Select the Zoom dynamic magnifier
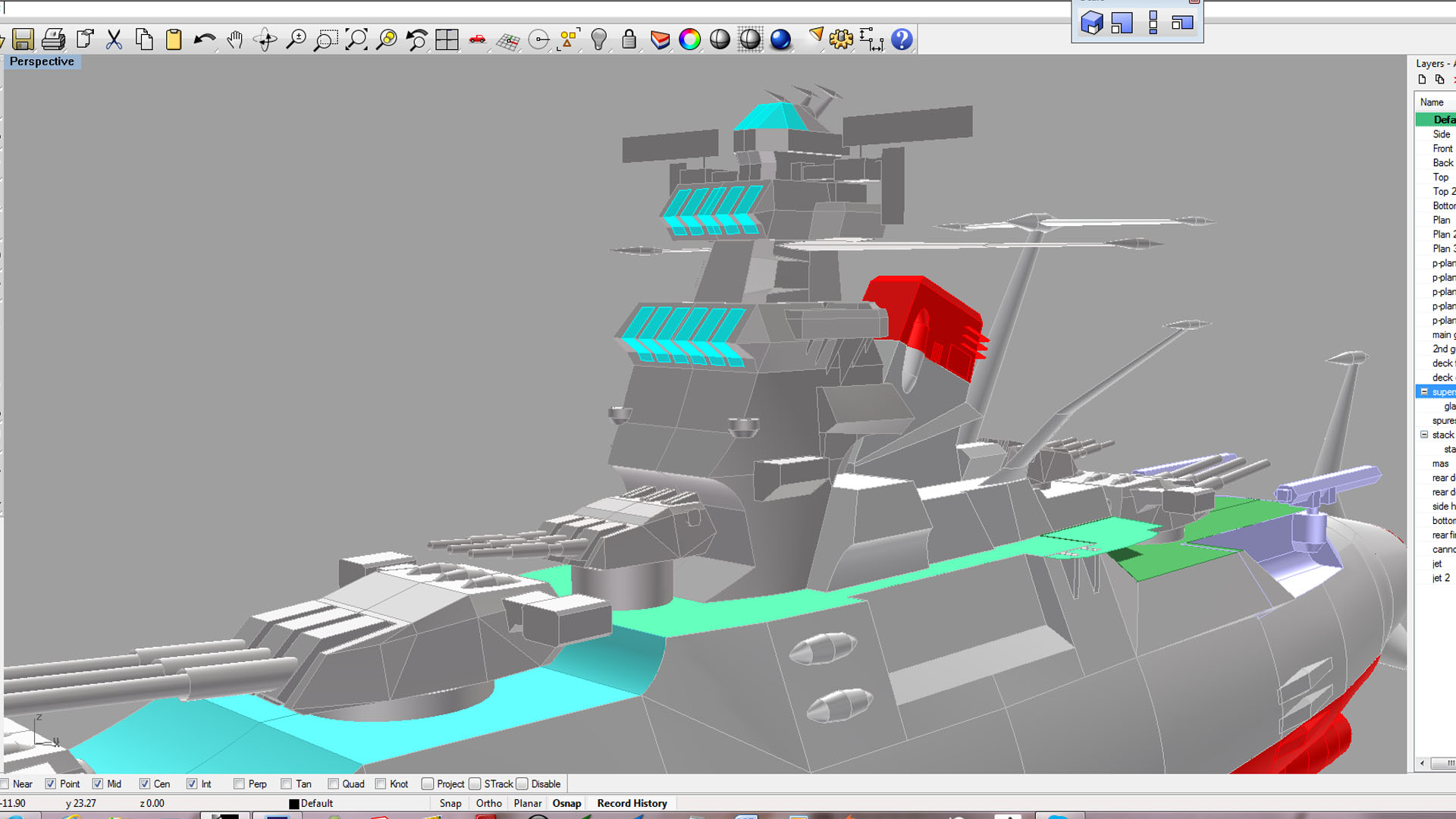The width and height of the screenshot is (1456, 819). click(296, 39)
